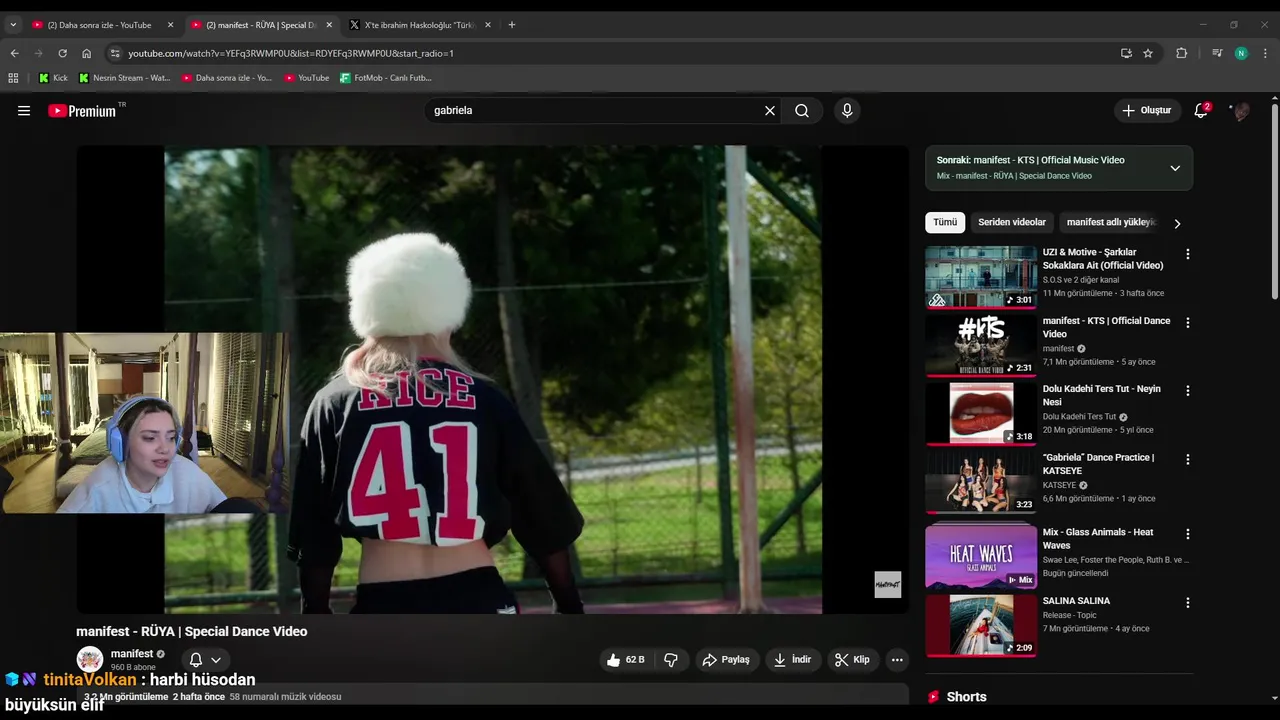Dislike the video with thumbs down
This screenshot has height=720, width=1280.
[x=671, y=660]
